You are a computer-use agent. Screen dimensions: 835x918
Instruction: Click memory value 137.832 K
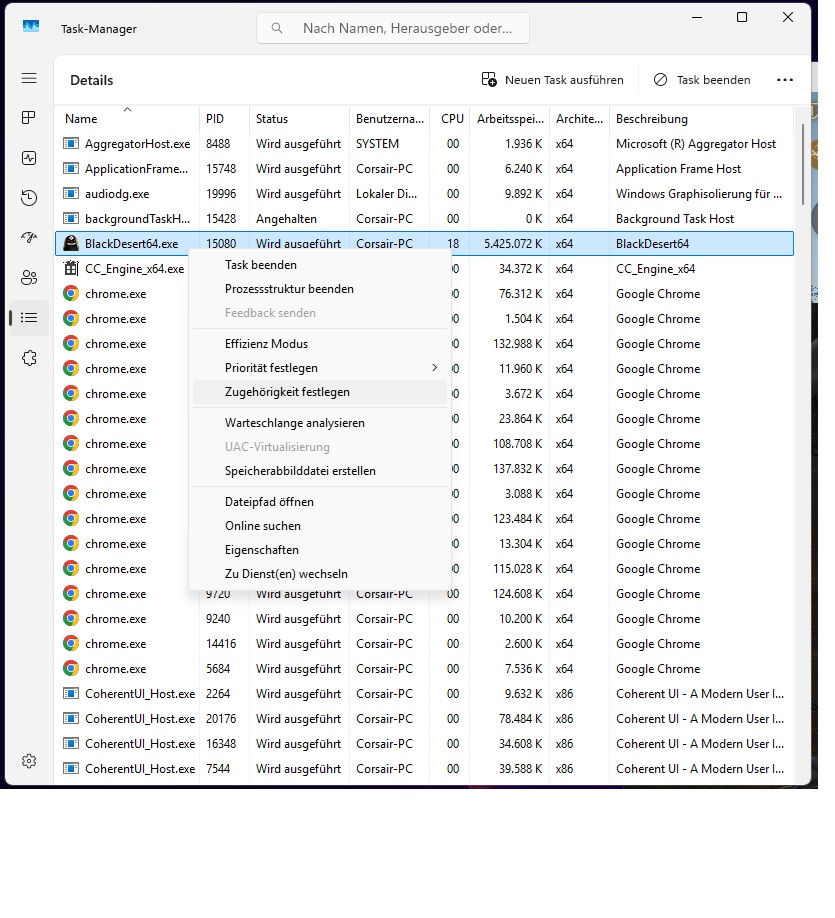click(x=518, y=469)
